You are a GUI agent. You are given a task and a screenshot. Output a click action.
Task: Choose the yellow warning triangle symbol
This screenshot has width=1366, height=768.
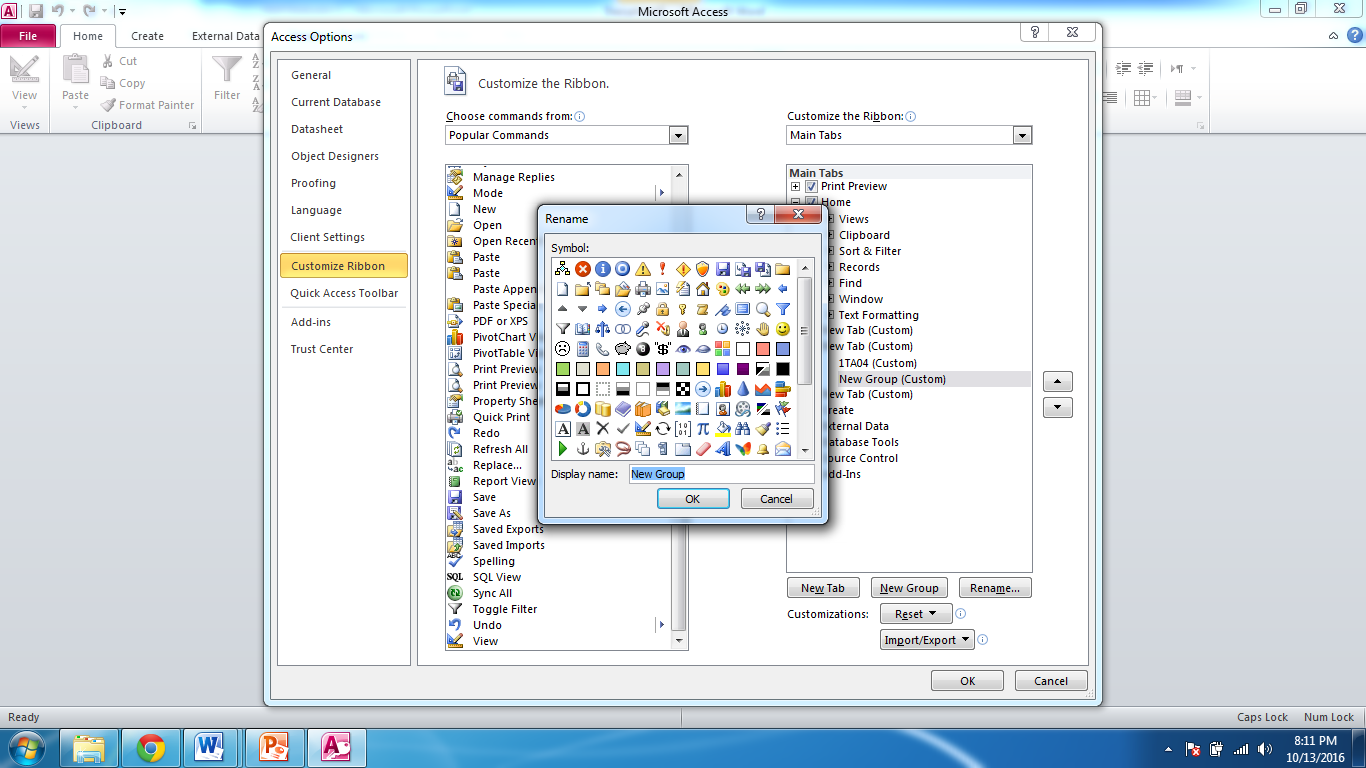pos(642,269)
